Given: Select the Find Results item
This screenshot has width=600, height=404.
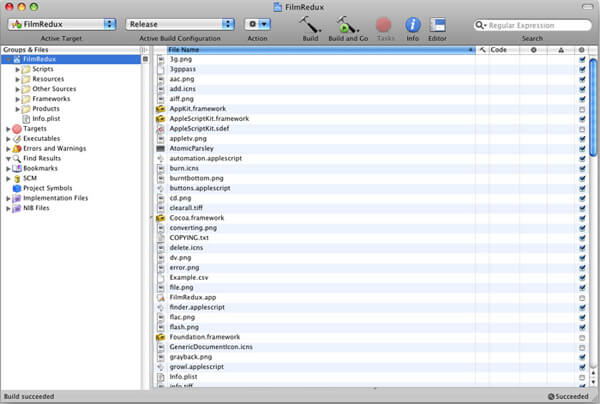Looking at the screenshot, I should click(41, 159).
